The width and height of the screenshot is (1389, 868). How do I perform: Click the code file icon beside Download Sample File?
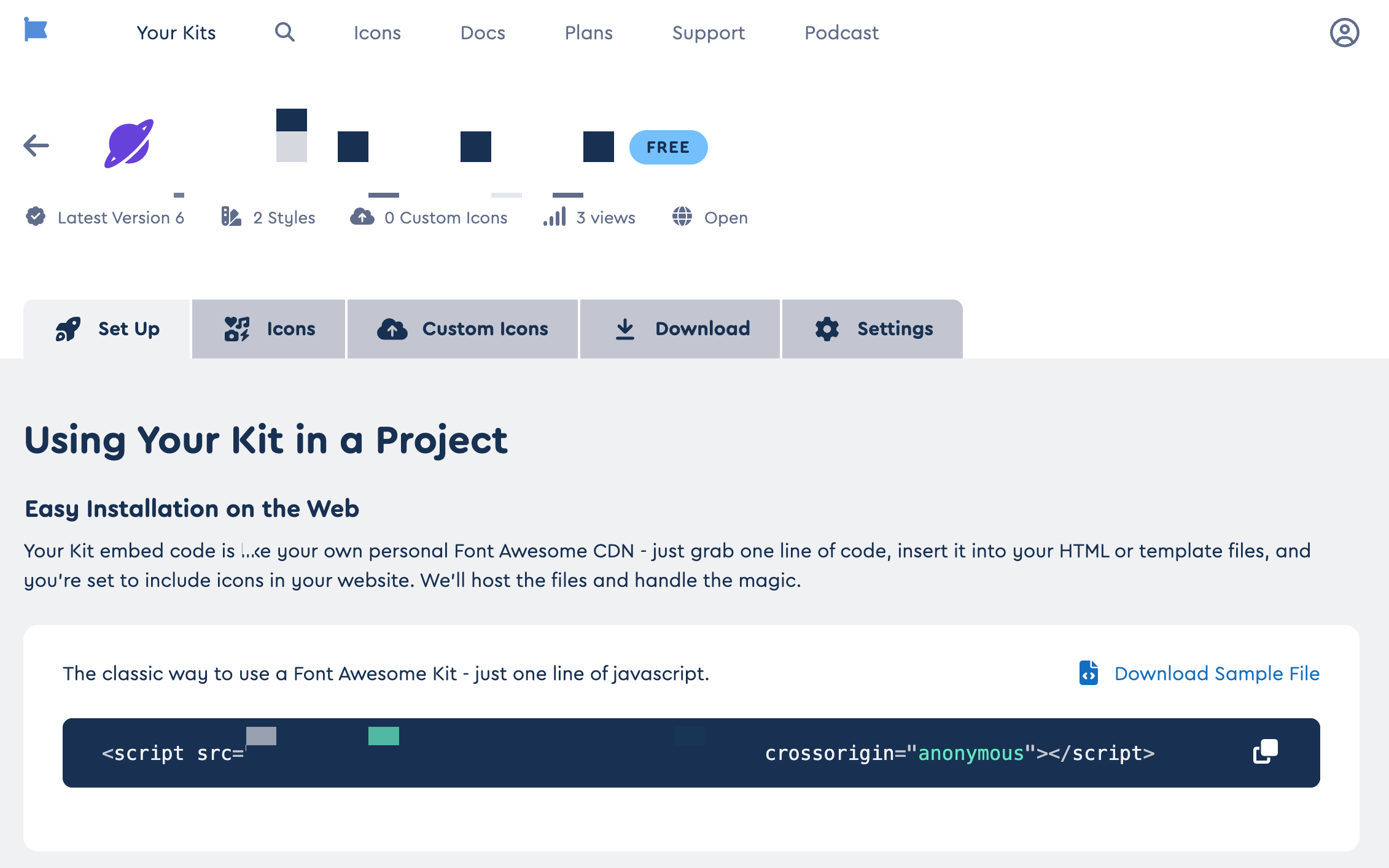click(x=1089, y=673)
